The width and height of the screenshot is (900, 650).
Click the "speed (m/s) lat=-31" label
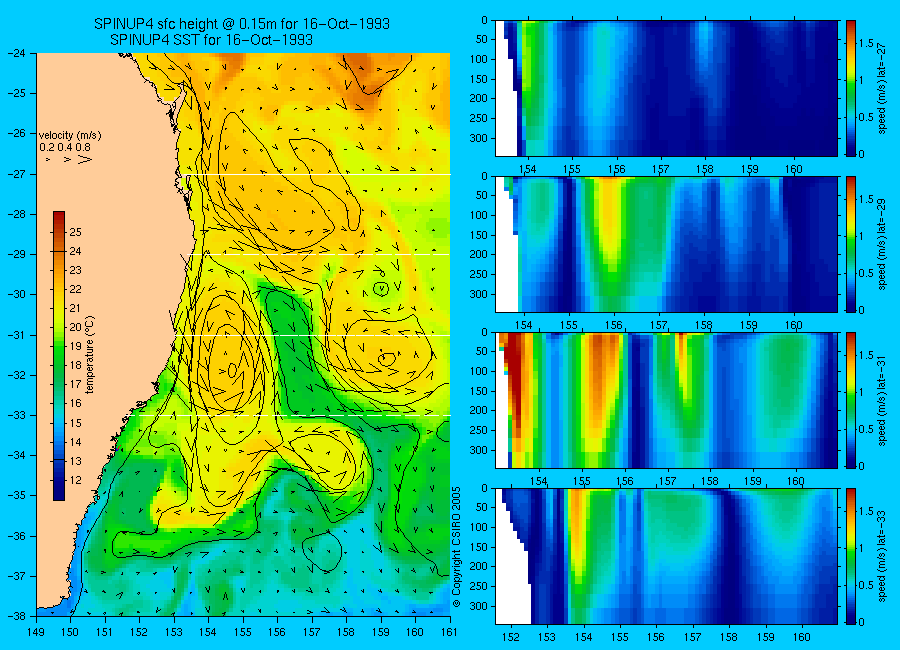click(x=882, y=400)
